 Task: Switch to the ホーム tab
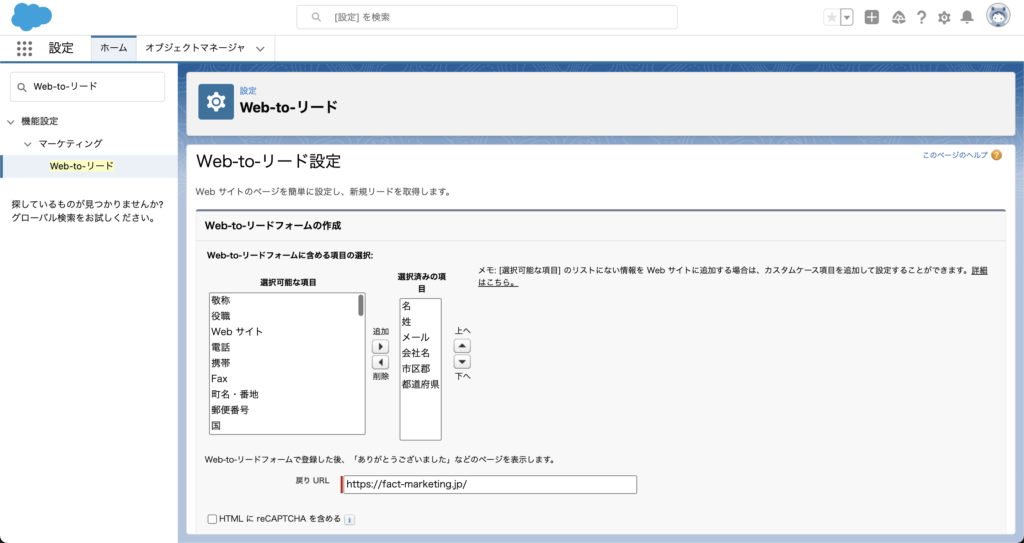114,48
